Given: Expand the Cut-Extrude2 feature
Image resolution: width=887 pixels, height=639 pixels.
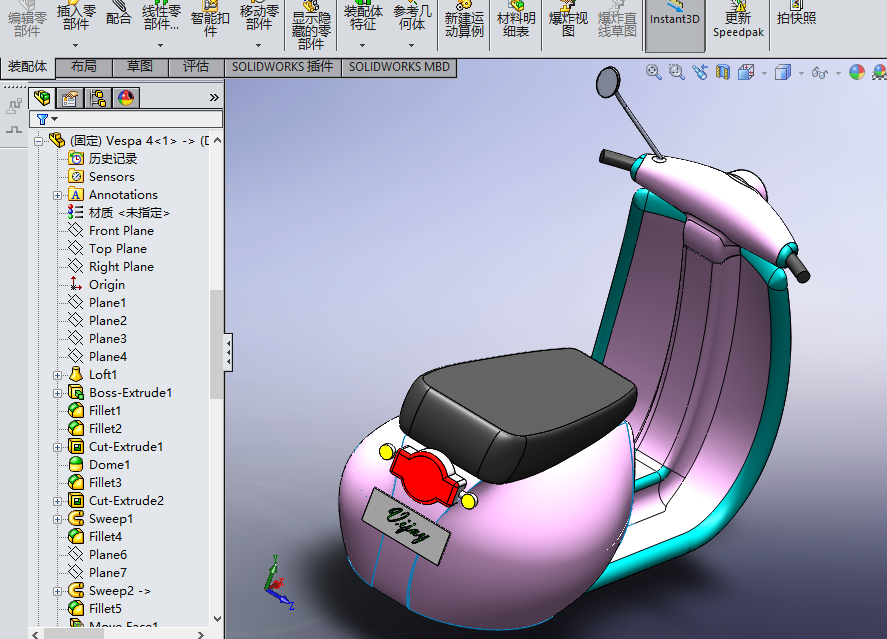Looking at the screenshot, I should (x=58, y=501).
